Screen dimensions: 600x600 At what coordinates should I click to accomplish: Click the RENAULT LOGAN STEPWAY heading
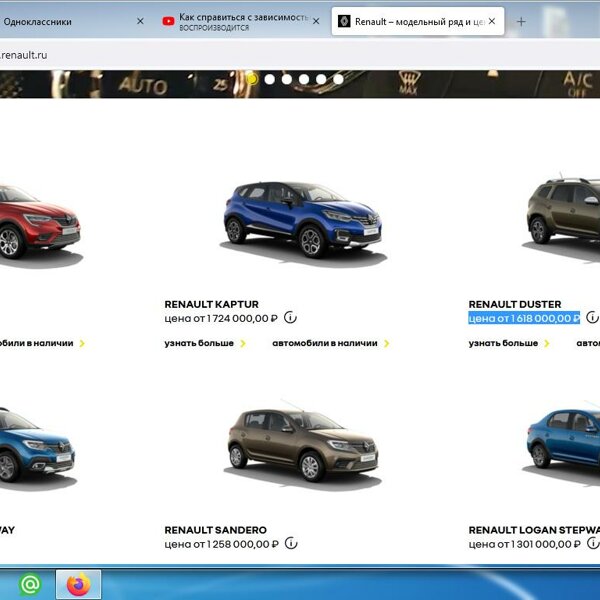click(534, 530)
